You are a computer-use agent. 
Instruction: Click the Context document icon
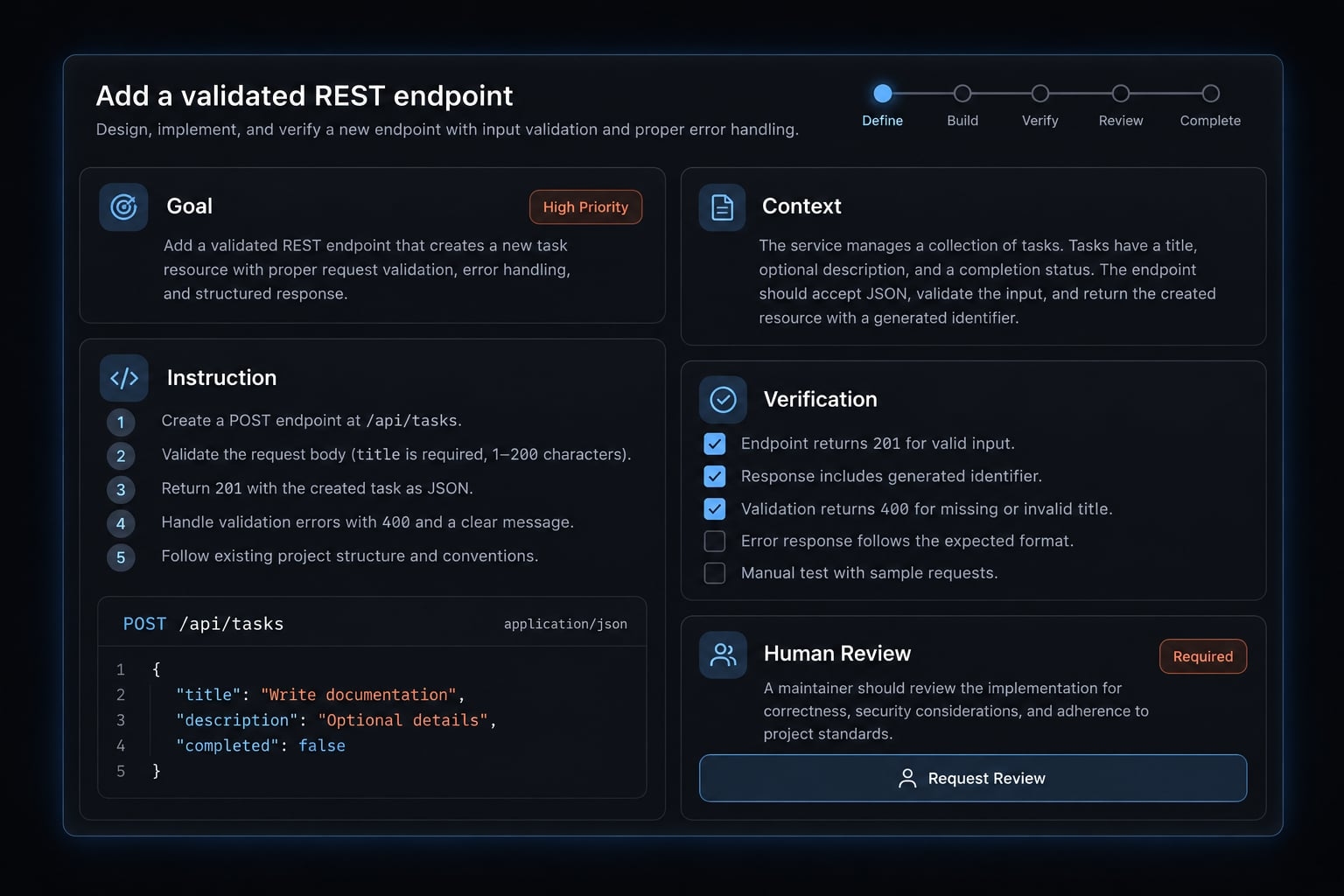click(x=722, y=207)
